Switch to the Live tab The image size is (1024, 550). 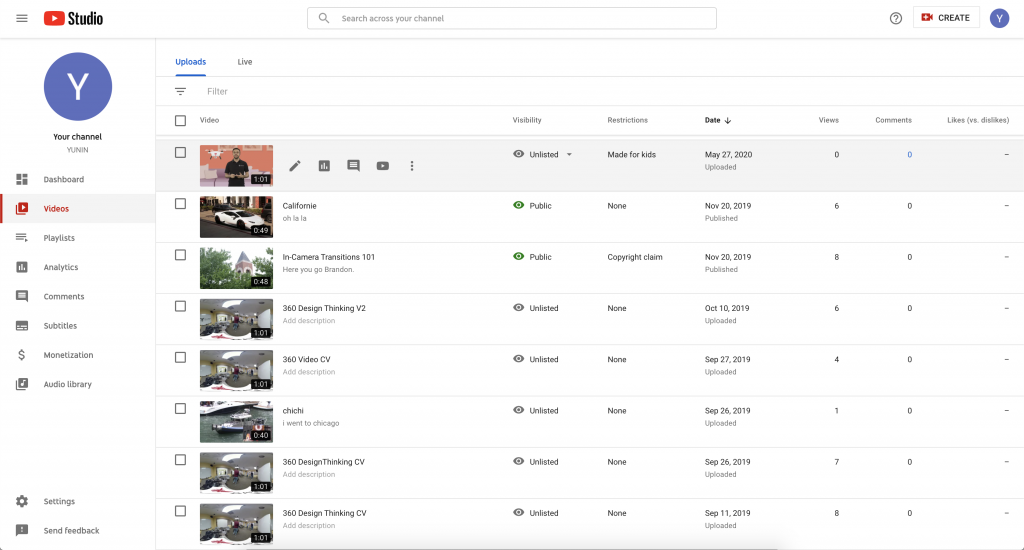coord(245,62)
